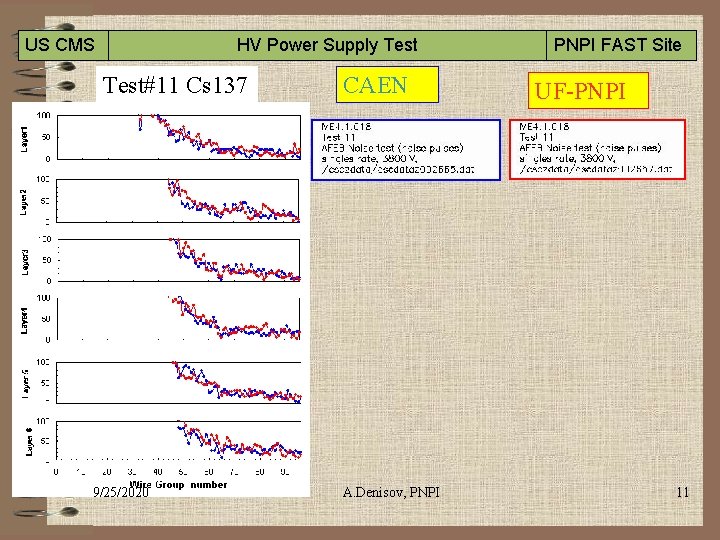Click the yellow UF-PNPI label box
Image resolution: width=720 pixels, height=540 pixels.
588,90
